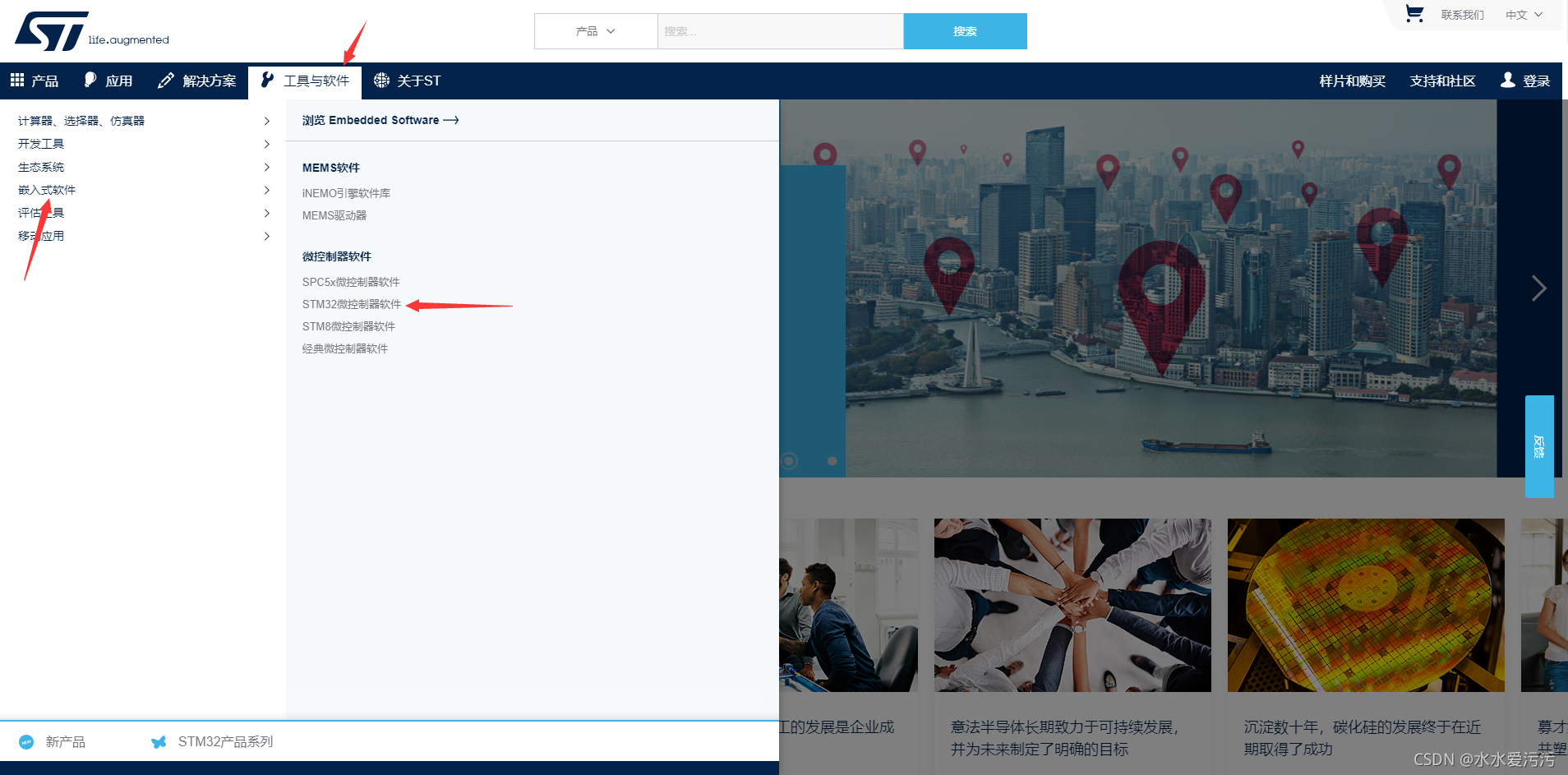This screenshot has height=775, width=1568.
Task: Expand 计算器、选择器、仿真器 submenu chevron
Action: [266, 121]
